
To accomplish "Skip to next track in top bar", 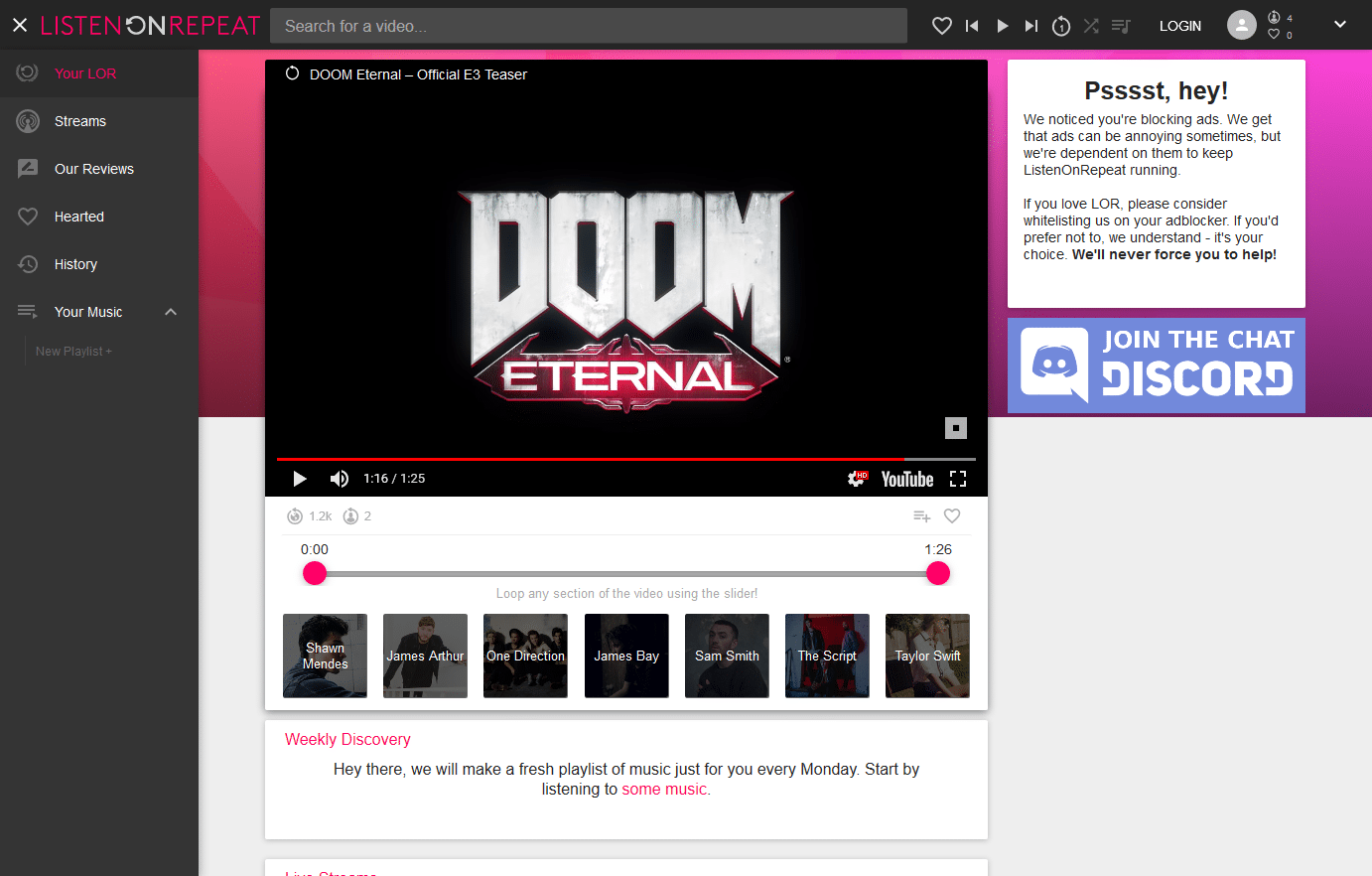I will (x=1031, y=26).
